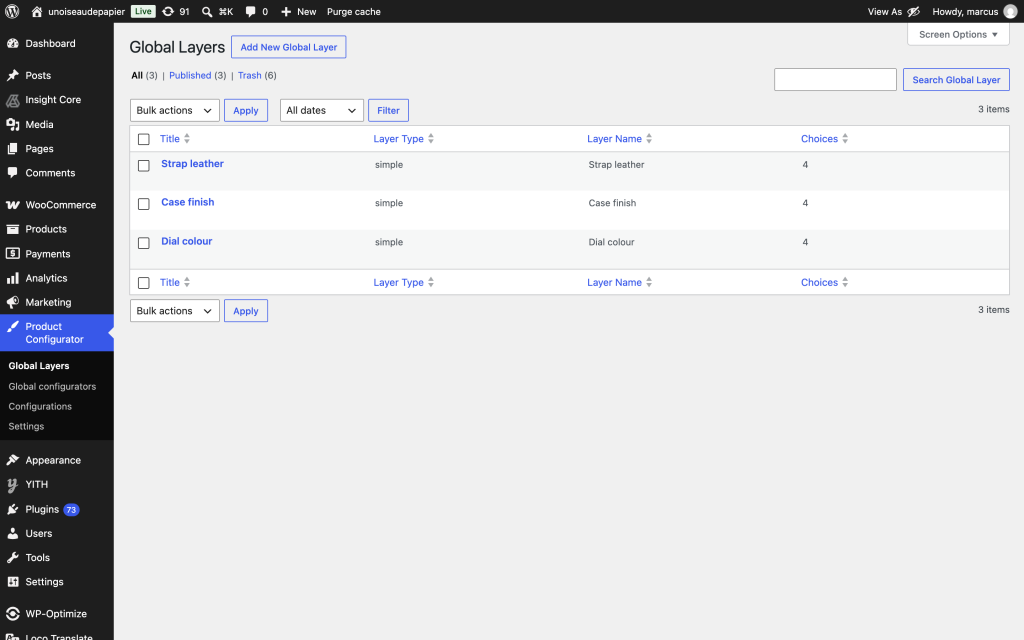The width and height of the screenshot is (1024, 640).
Task: Click the Posts pin icon
Action: tap(12, 75)
